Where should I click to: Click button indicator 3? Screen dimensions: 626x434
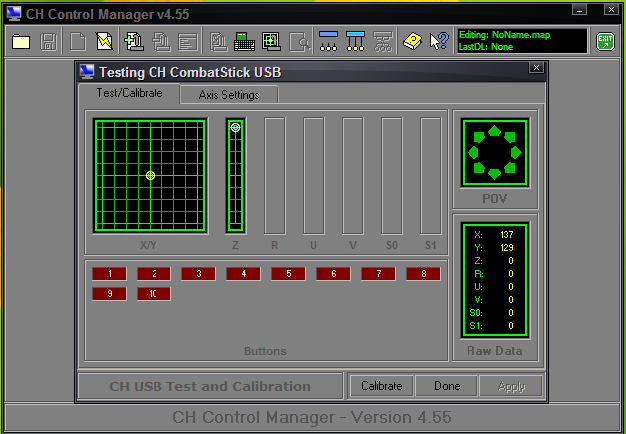click(x=198, y=274)
